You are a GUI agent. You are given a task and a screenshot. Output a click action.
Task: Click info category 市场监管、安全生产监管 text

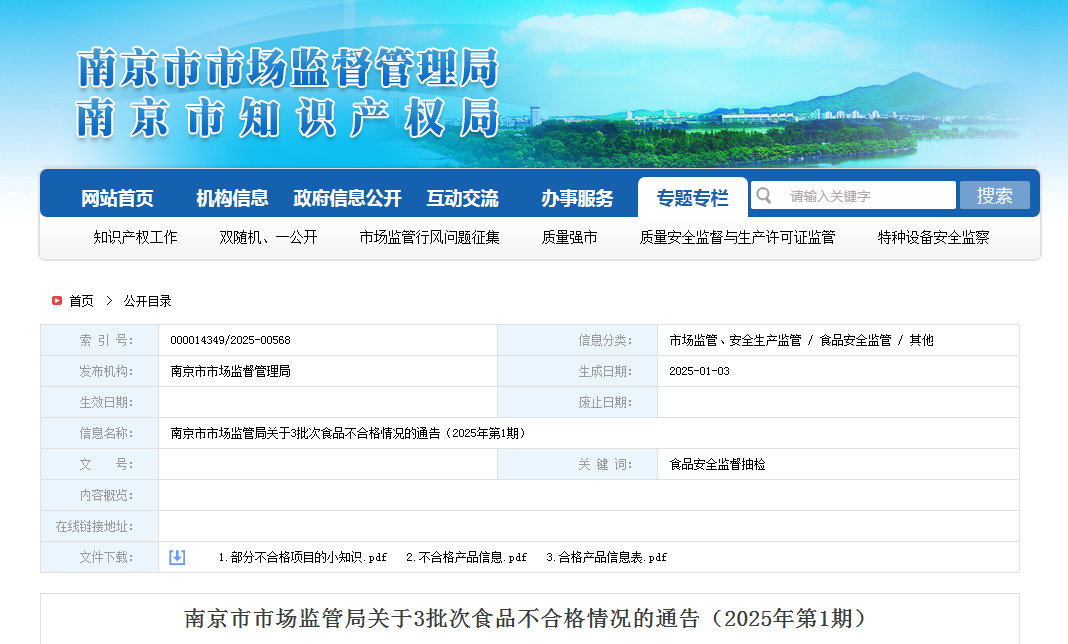(735, 340)
